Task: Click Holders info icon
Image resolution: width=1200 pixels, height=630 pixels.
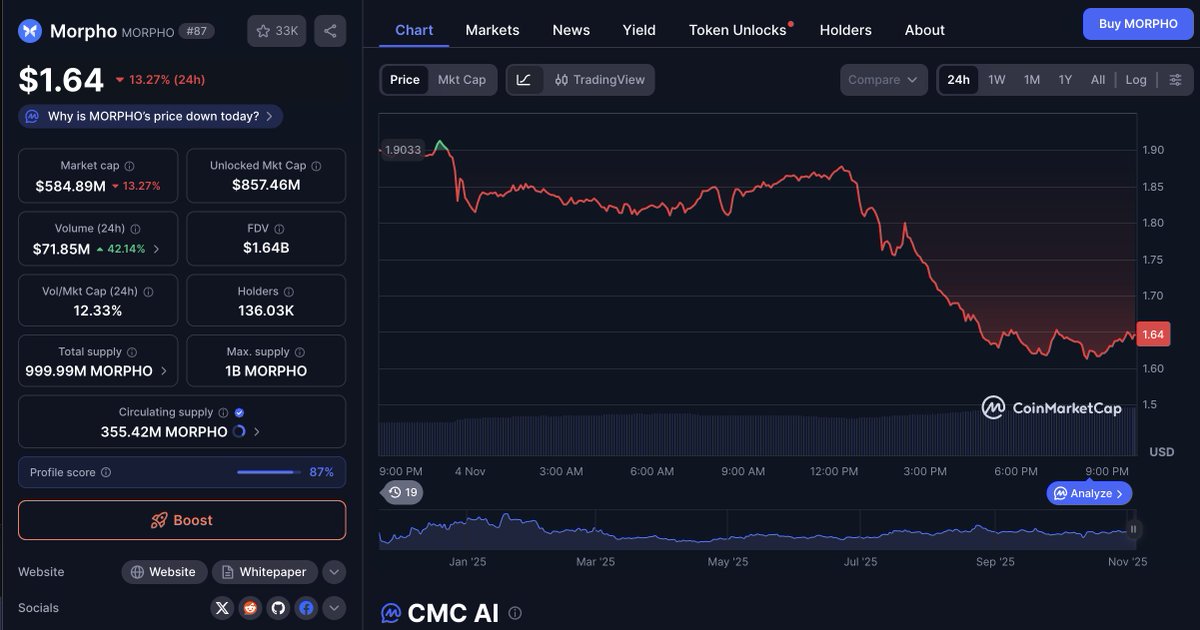Action: (x=289, y=292)
